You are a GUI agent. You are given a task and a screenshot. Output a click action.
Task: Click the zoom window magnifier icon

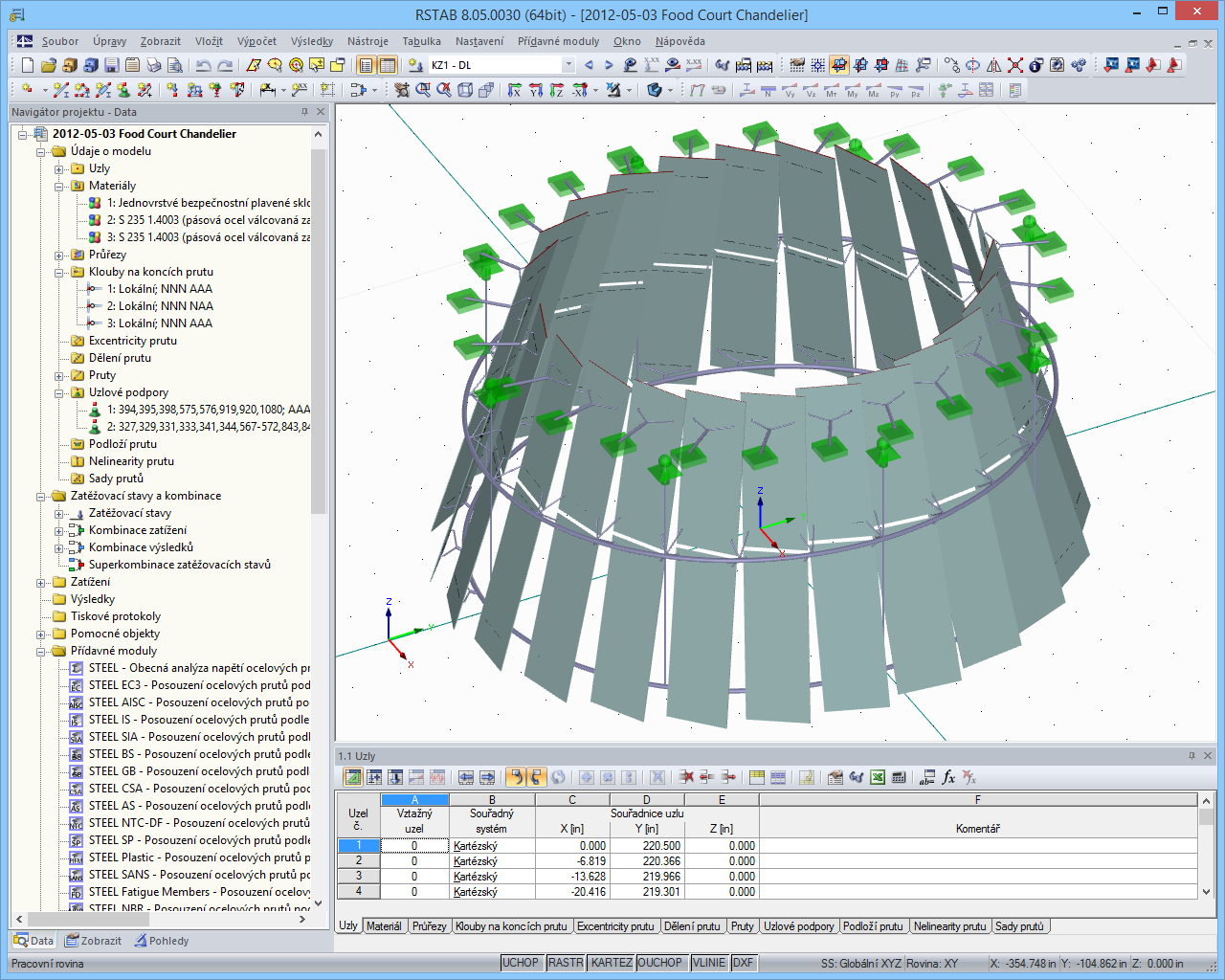point(423,90)
